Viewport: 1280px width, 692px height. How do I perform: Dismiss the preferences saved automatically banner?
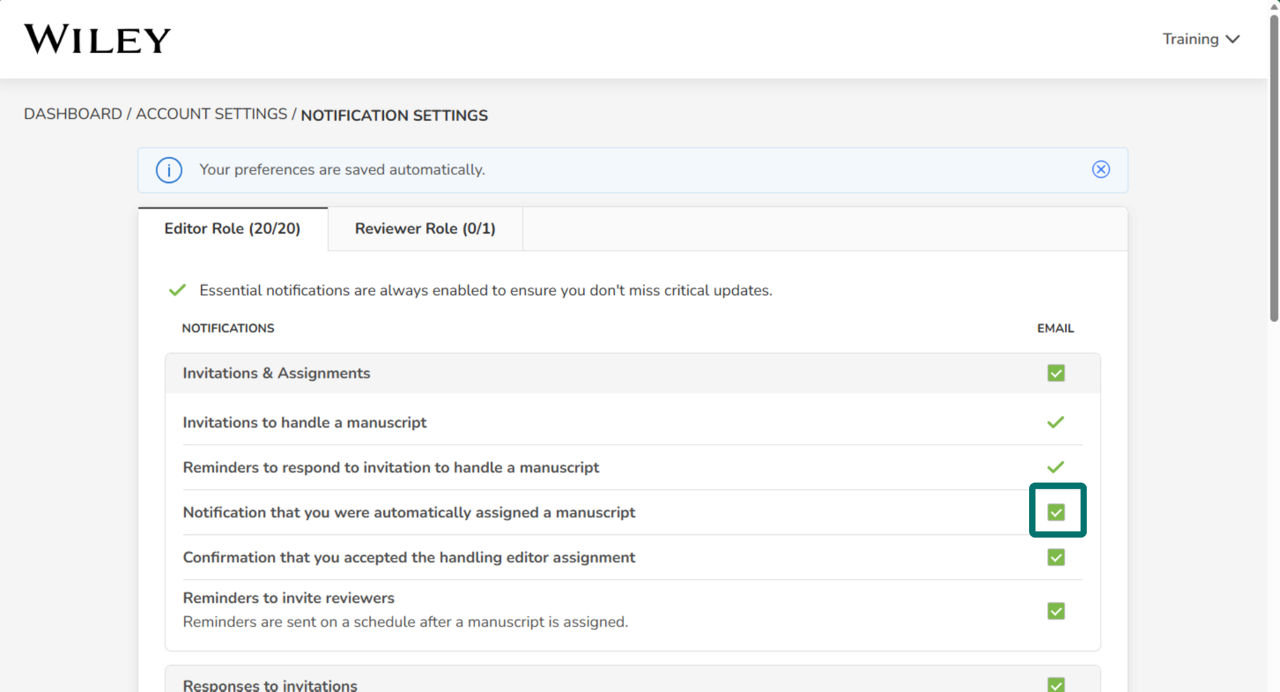[x=1101, y=170]
